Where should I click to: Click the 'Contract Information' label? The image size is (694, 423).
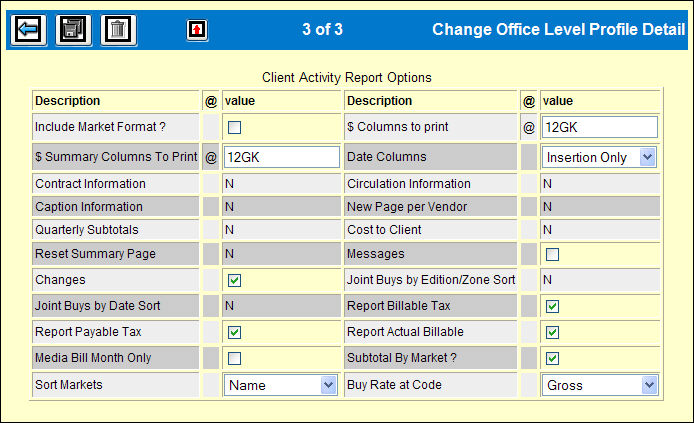[x=90, y=184]
